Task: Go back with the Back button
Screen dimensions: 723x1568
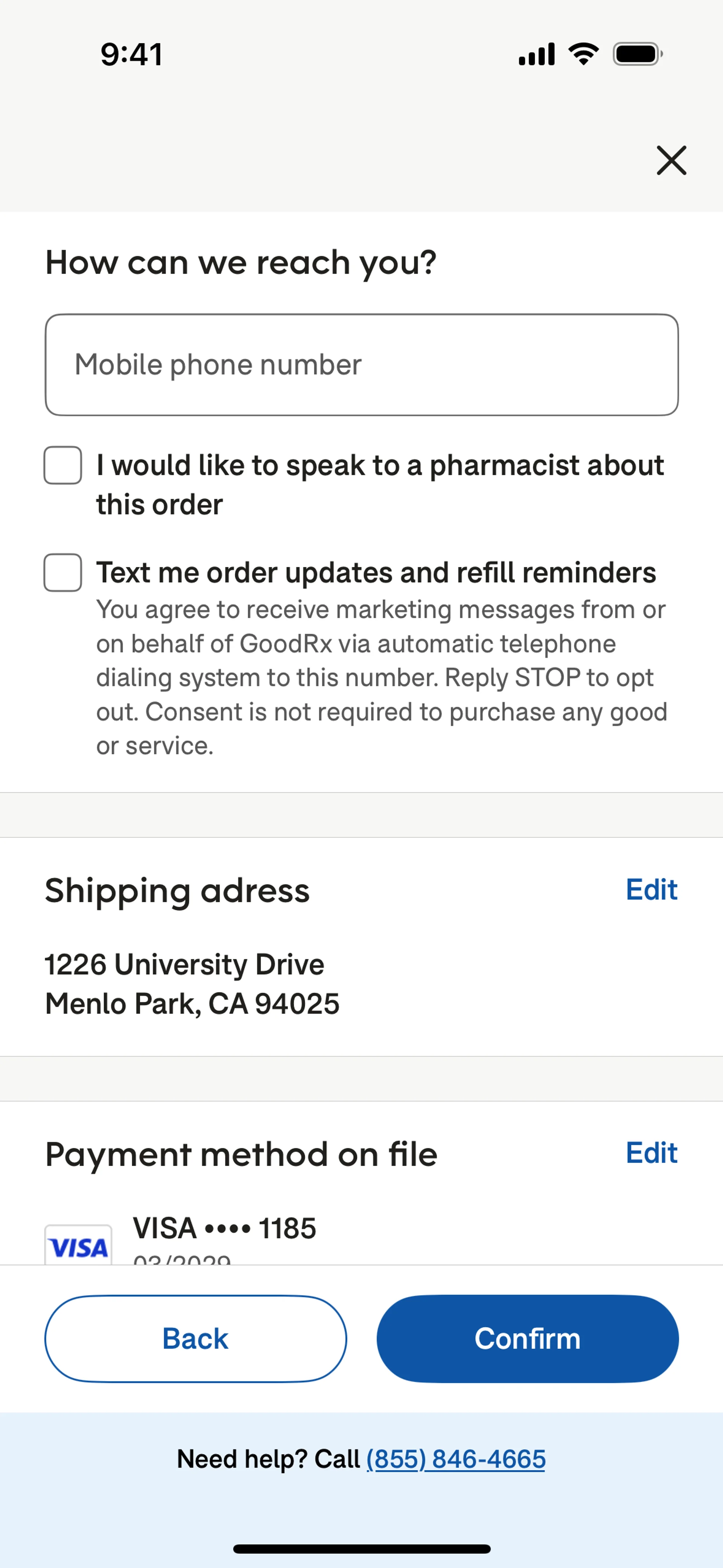Action: (x=195, y=1339)
